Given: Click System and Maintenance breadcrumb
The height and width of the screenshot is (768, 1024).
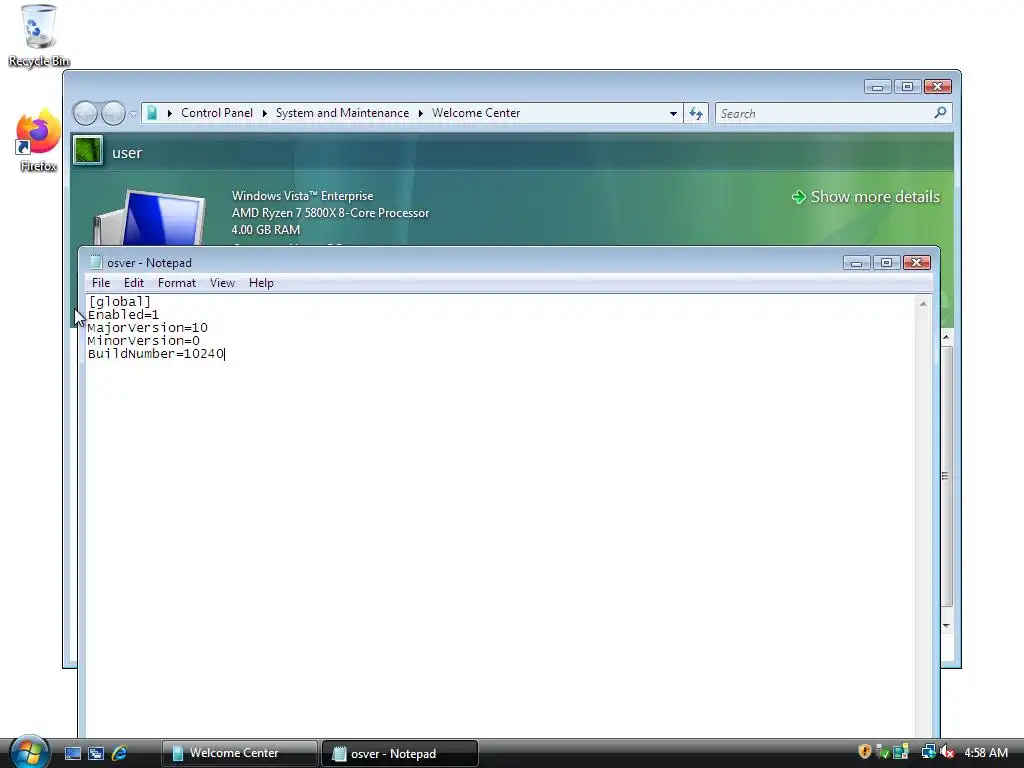Looking at the screenshot, I should [x=342, y=113].
